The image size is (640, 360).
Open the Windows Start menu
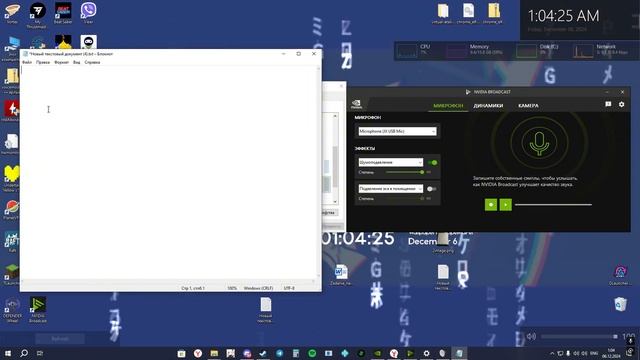(8, 353)
